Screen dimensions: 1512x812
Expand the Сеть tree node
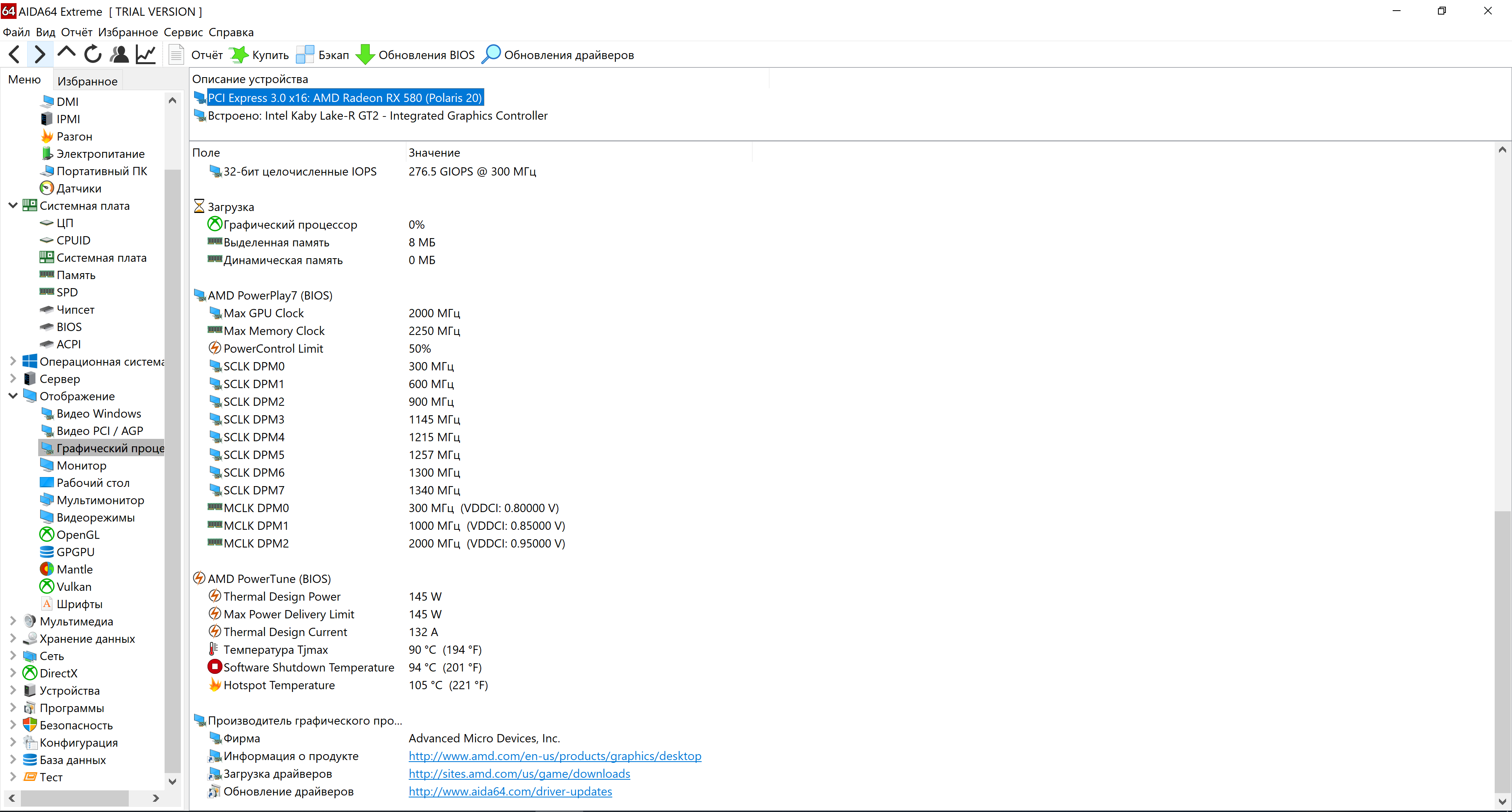point(13,655)
